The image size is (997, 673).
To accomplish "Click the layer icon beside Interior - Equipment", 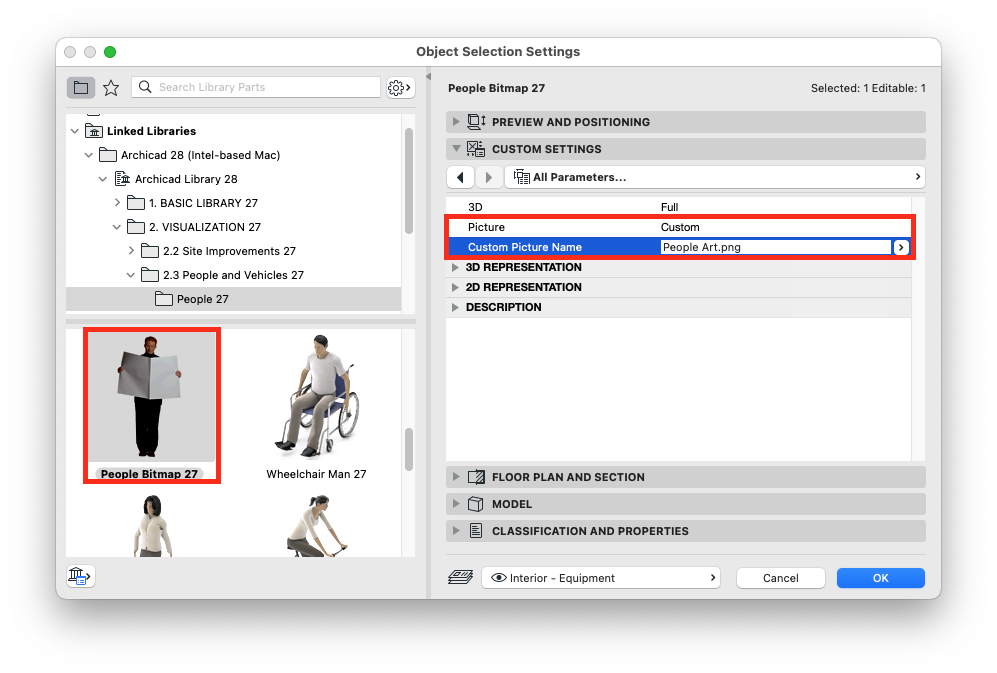I will pyautogui.click(x=460, y=578).
